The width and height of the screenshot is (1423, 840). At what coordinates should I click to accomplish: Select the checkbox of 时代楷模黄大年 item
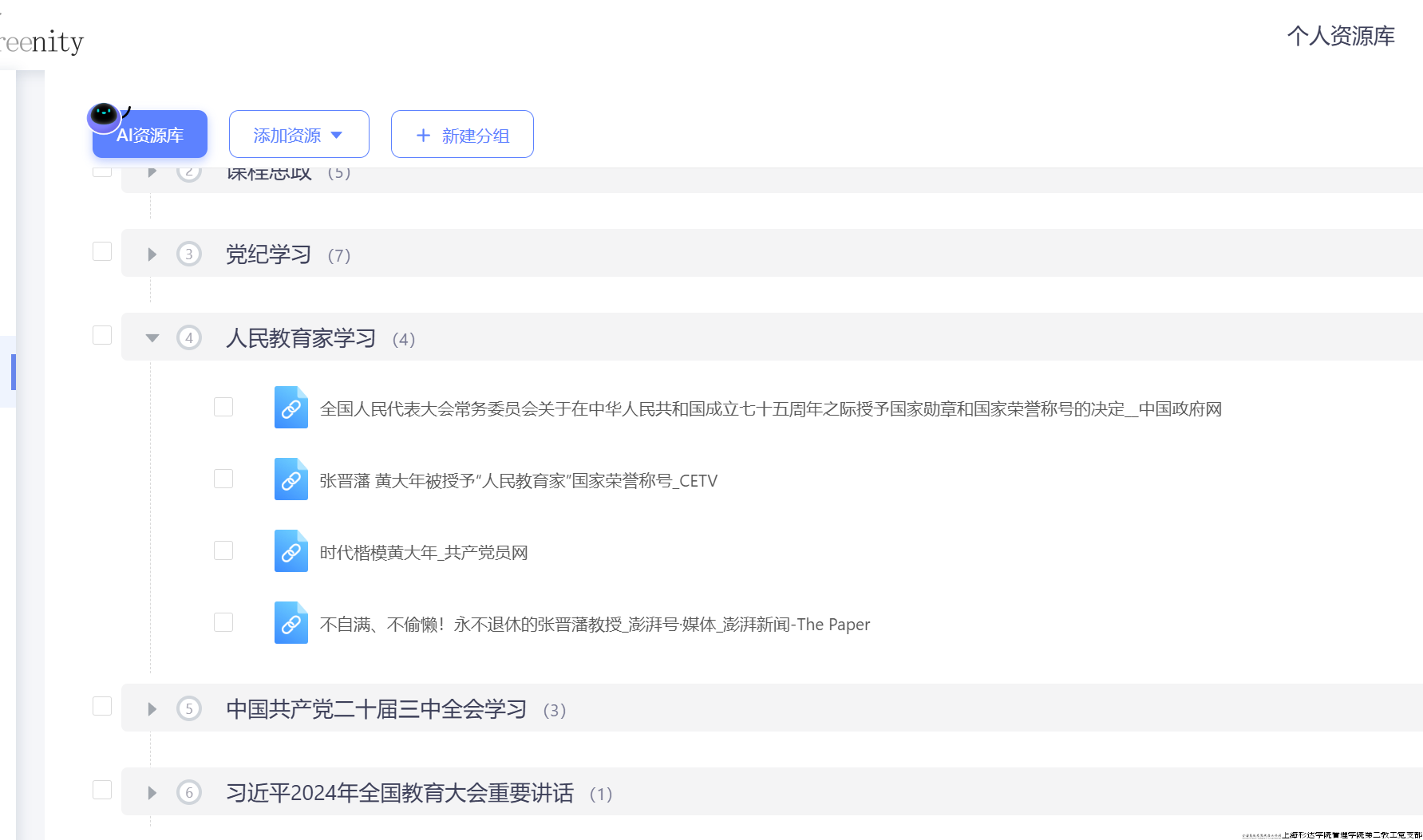pos(223,550)
